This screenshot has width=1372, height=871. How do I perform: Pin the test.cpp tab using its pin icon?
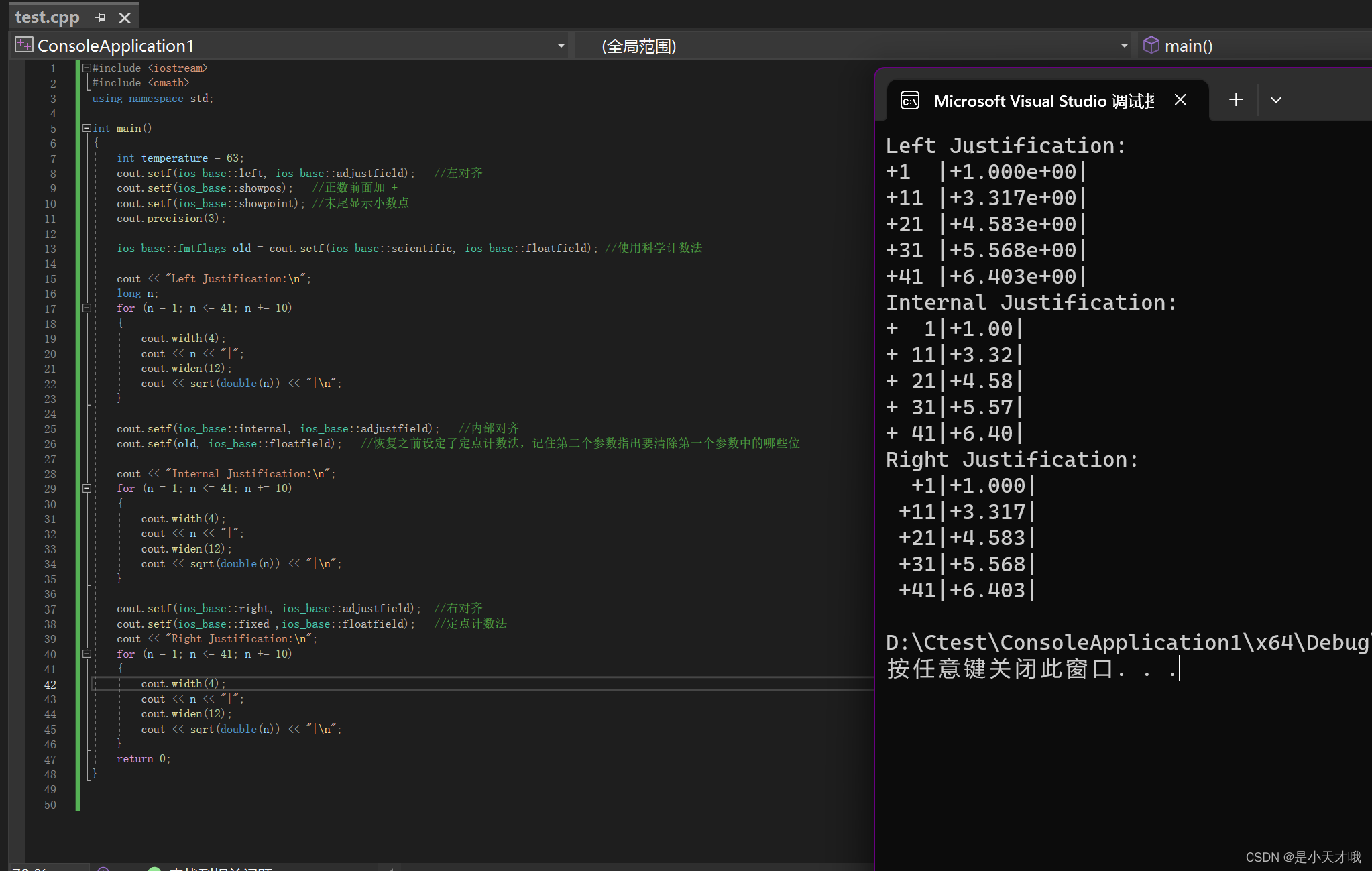point(99,17)
